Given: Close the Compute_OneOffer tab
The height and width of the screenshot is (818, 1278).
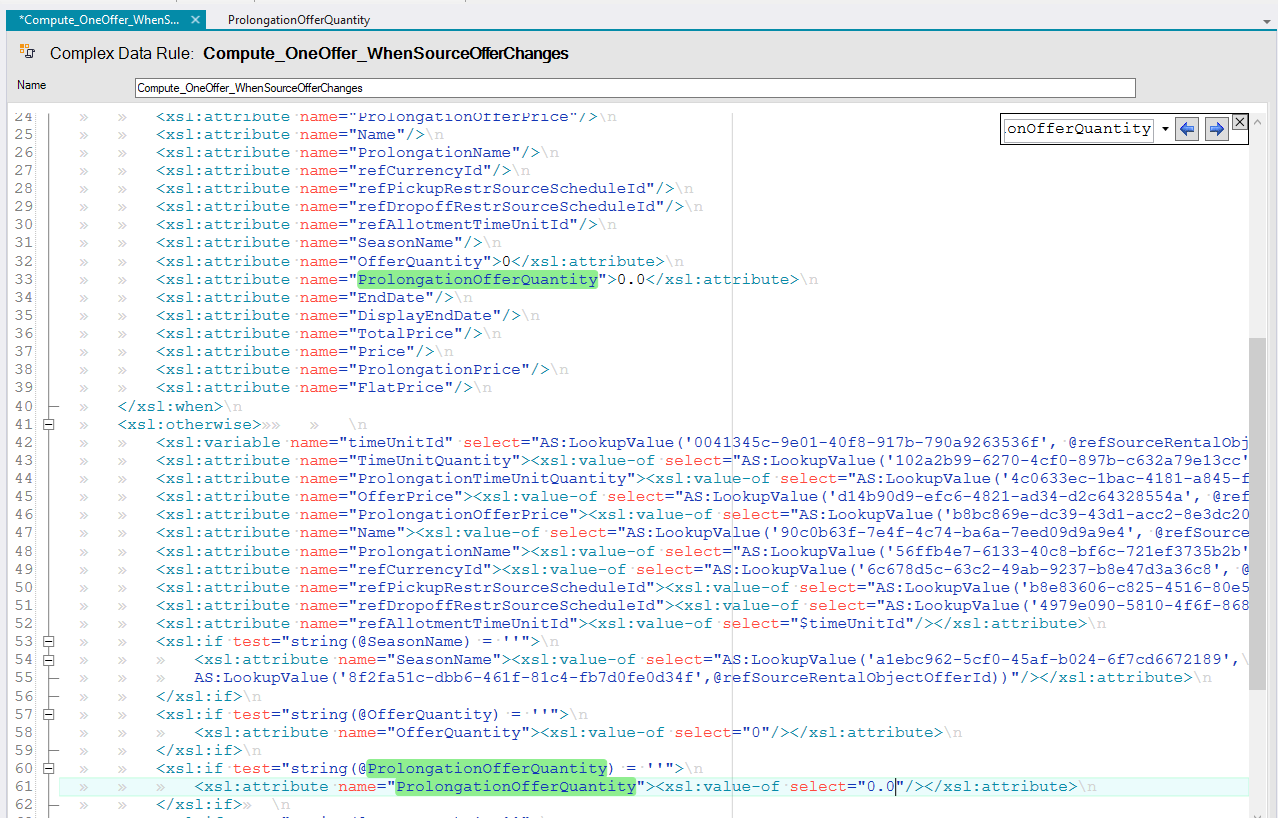Looking at the screenshot, I should coord(195,20).
